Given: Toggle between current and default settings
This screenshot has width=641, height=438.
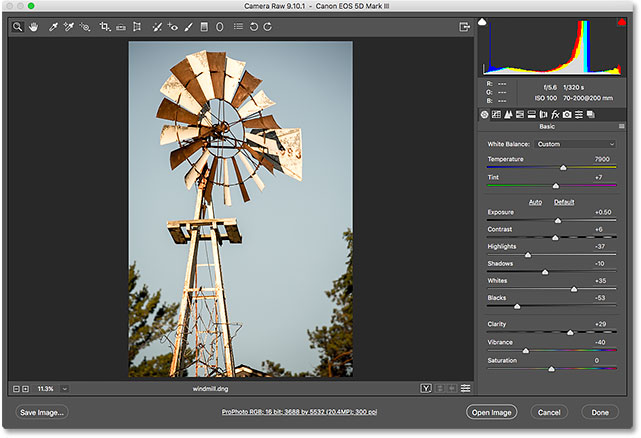Looking at the screenshot, I should point(466,389).
